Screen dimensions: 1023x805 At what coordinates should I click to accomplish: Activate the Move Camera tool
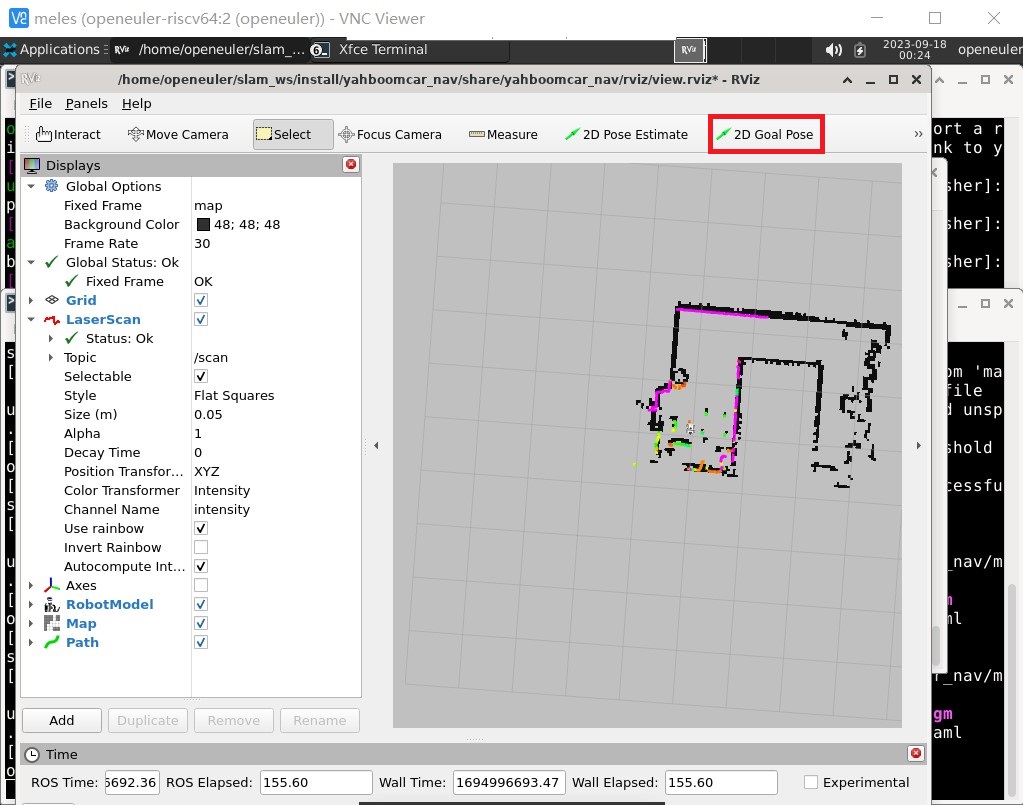tap(178, 134)
